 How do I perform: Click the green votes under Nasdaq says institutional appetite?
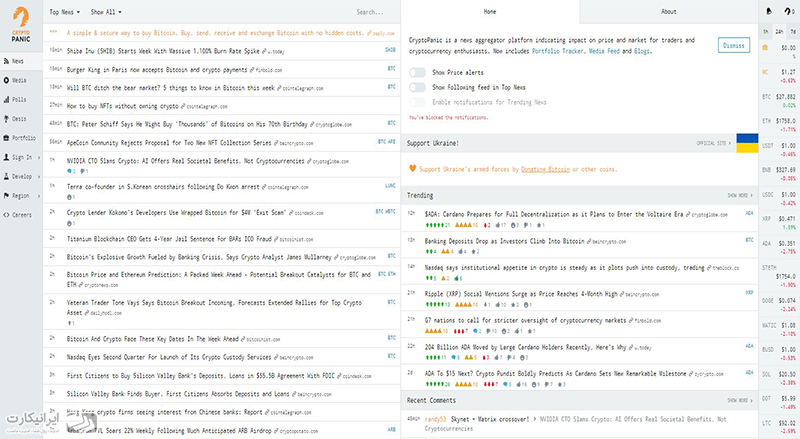(x=431, y=278)
